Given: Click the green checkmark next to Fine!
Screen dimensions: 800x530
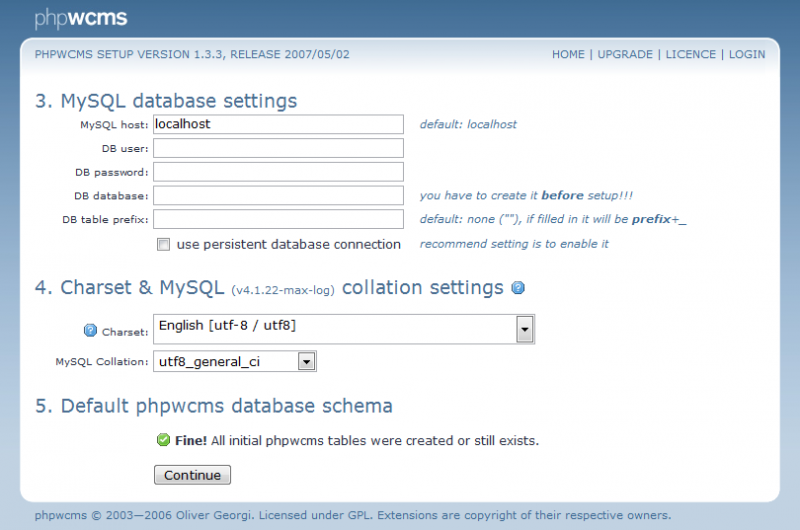Looking at the screenshot, I should click(x=163, y=440).
